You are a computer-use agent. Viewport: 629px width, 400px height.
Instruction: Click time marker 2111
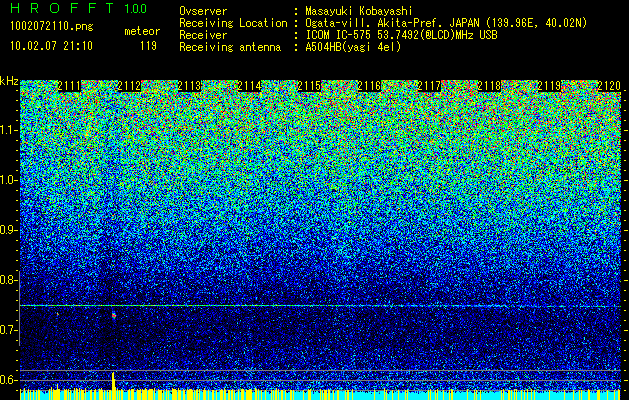(x=69, y=86)
